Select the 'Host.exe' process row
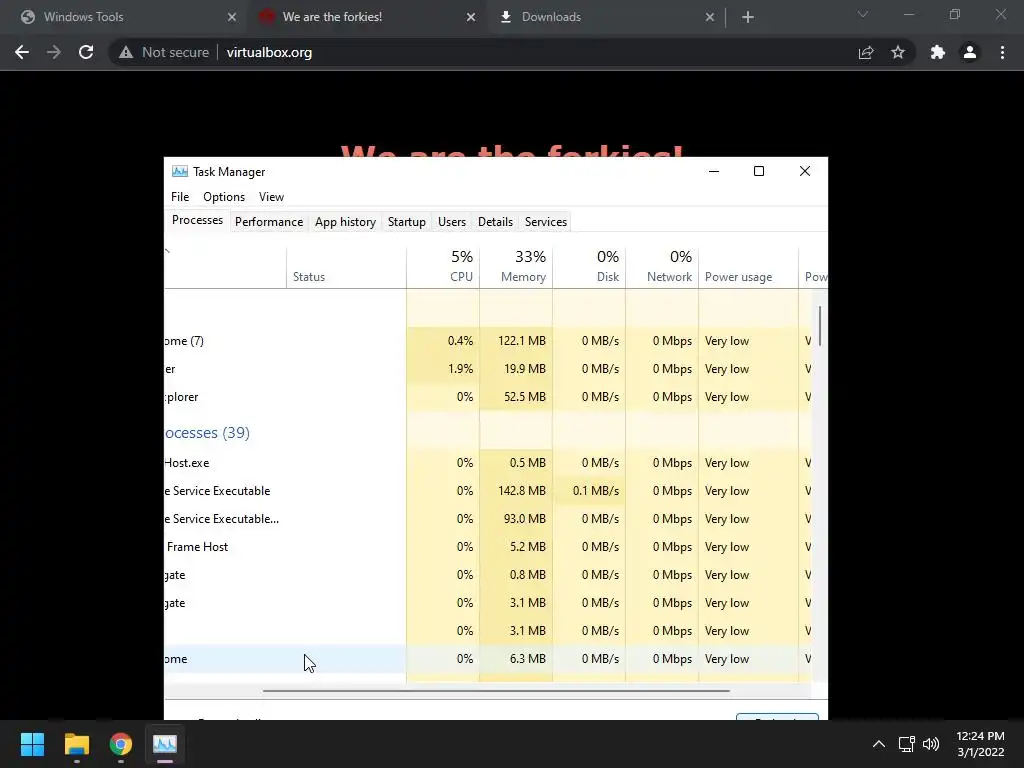The width and height of the screenshot is (1024, 768). pos(487,463)
